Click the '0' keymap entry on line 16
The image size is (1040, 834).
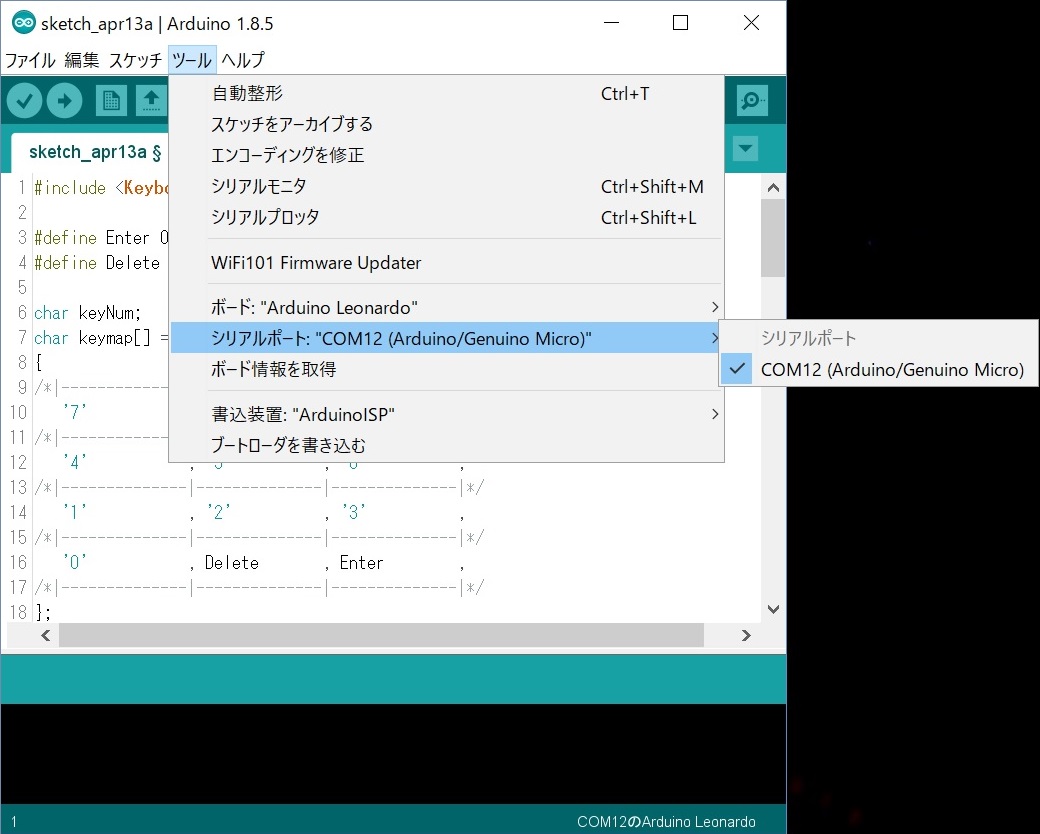(75, 563)
